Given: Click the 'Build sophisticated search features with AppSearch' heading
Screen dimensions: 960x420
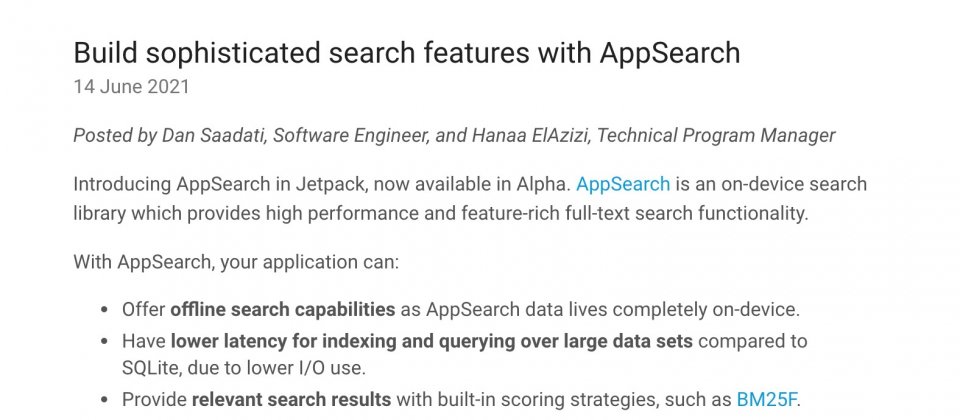Looking at the screenshot, I should [407, 53].
